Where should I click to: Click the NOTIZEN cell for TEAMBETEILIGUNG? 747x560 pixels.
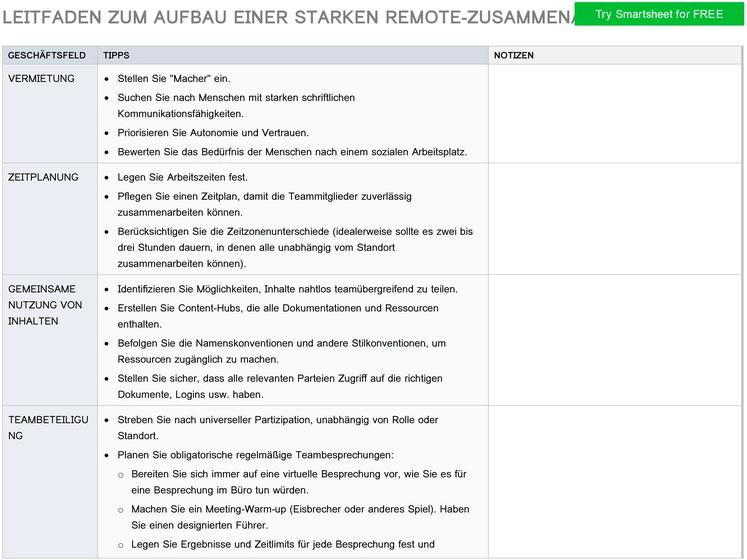(615, 482)
